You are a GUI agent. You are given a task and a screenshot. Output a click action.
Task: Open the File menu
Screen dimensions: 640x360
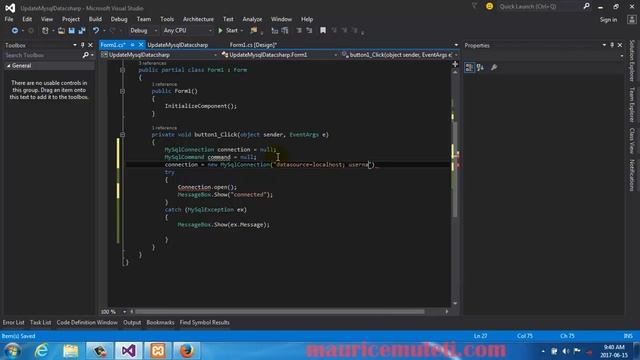click(x=9, y=19)
